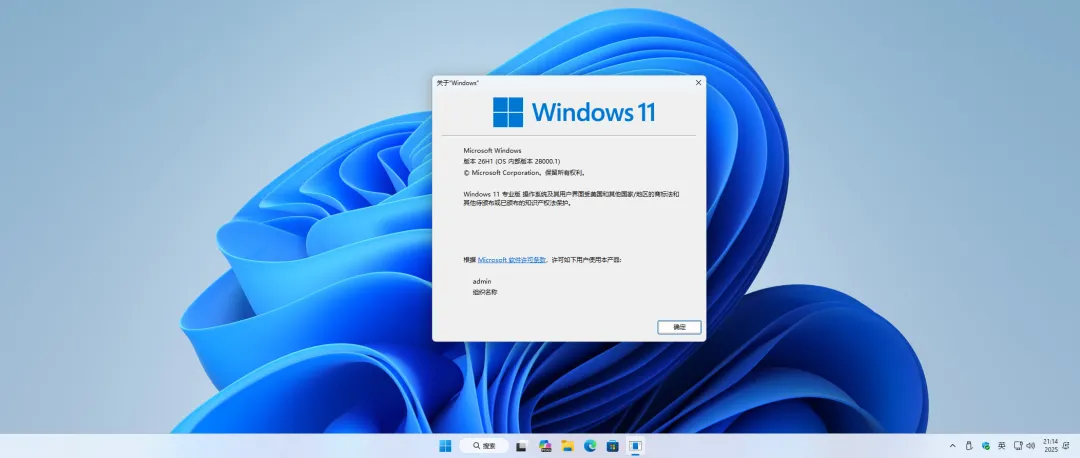Open the clock showing 21:14
Screen dimensions: 1080x458
point(1050,446)
